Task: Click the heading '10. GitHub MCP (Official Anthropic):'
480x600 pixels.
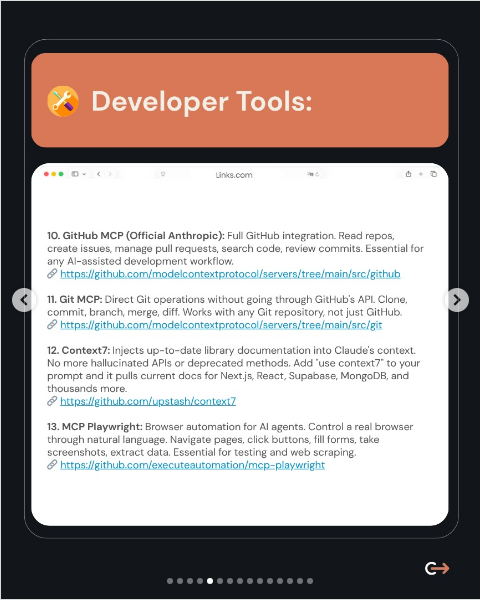Action: pyautogui.click(x=136, y=236)
